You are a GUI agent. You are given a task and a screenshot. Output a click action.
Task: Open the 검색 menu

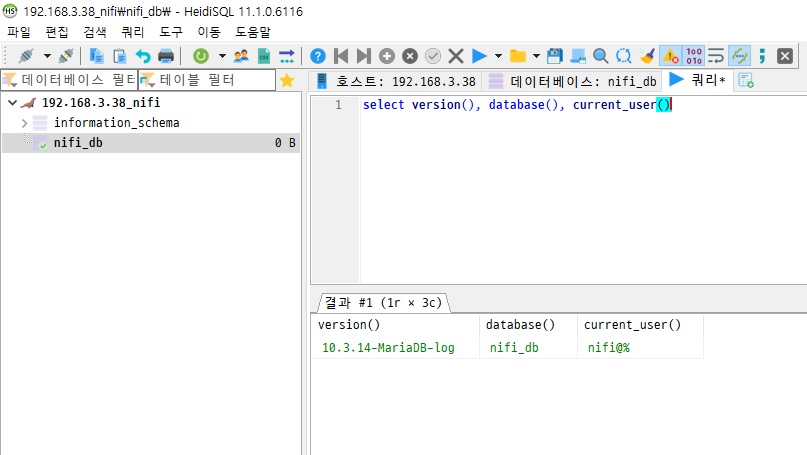click(x=95, y=32)
